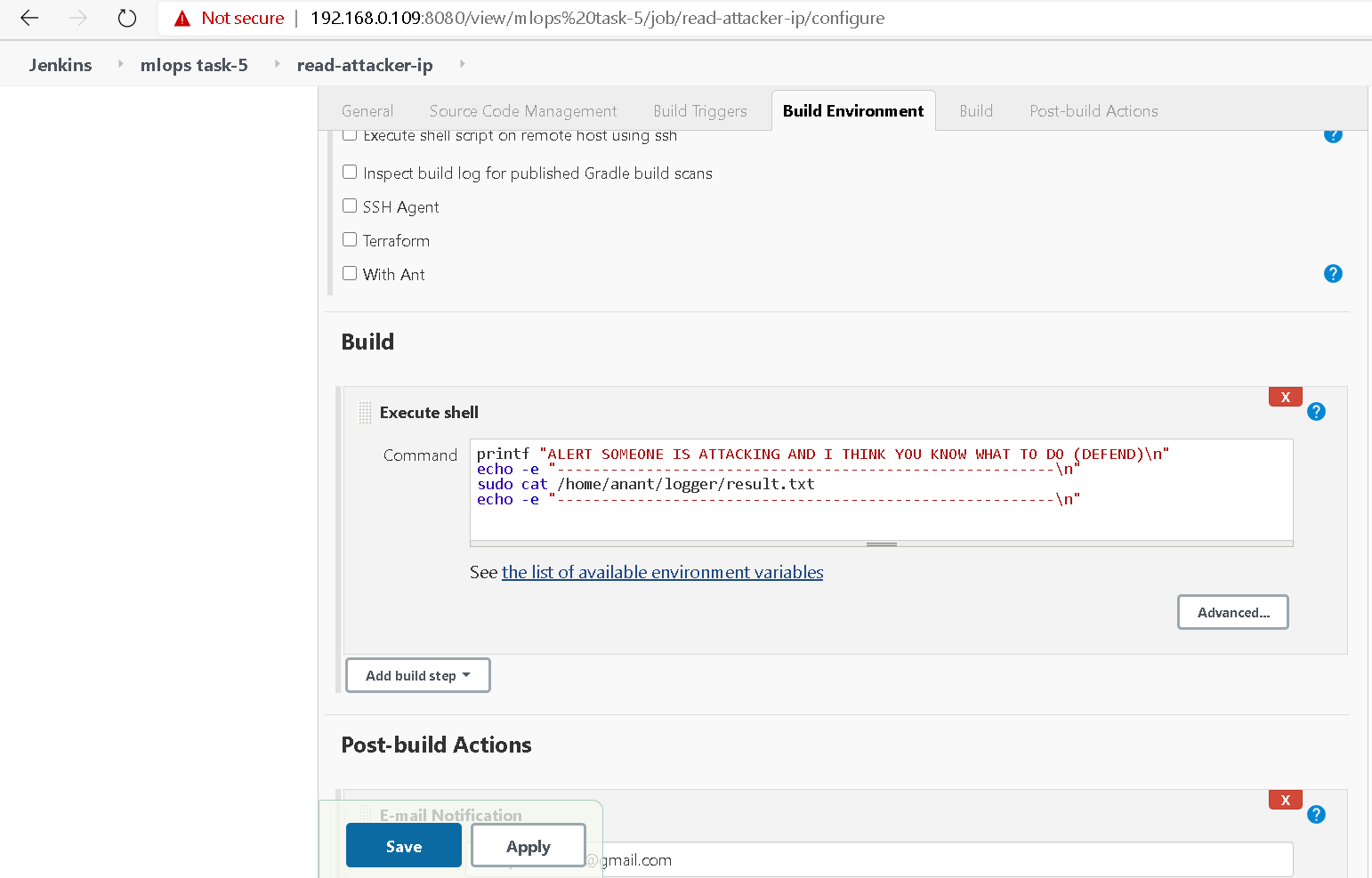
Task: Remove E-mail Notification with the red X
Action: tap(1285, 800)
